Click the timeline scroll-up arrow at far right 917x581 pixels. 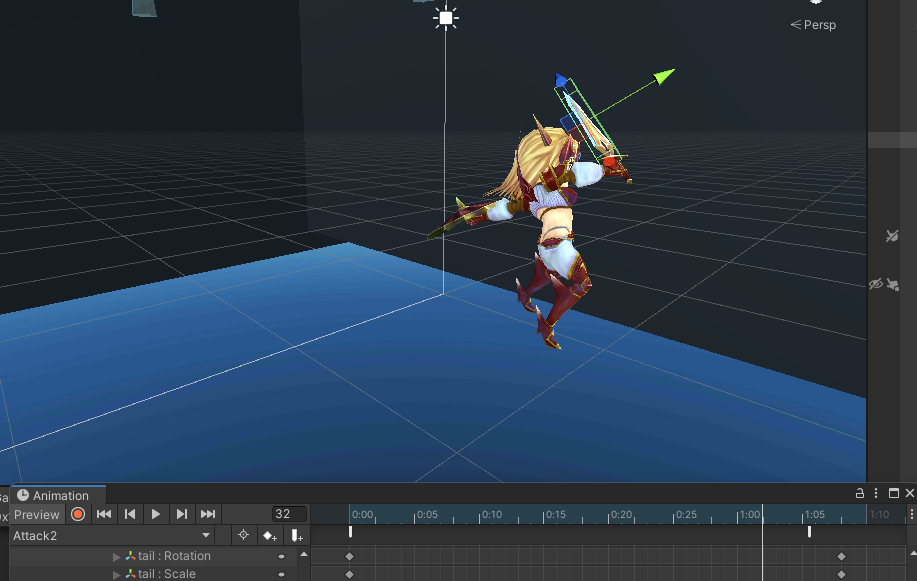tap(913, 554)
